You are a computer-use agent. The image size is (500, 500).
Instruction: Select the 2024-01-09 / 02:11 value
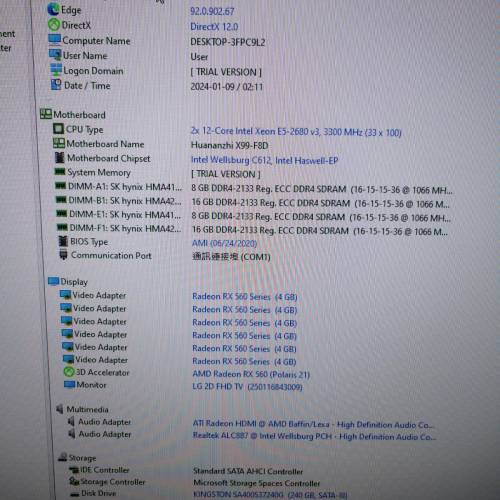tap(227, 87)
